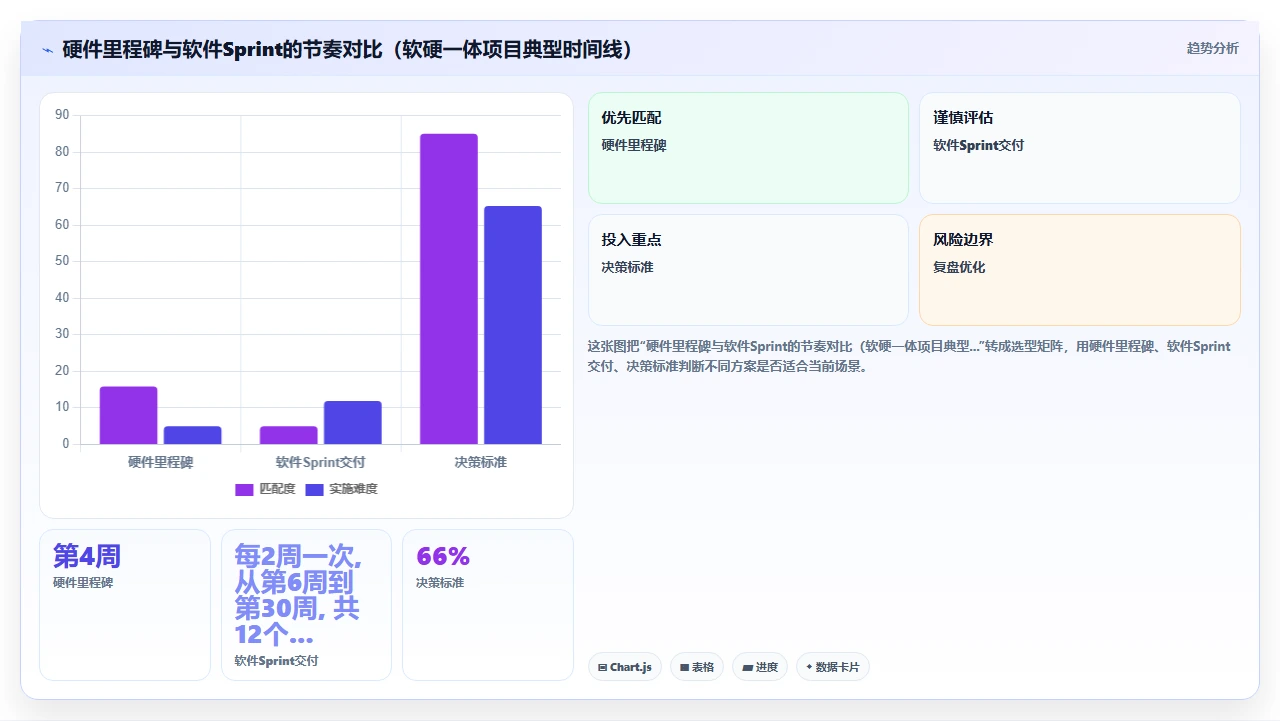Image resolution: width=1280 pixels, height=721 pixels.
Task: Click the 软件Sprint交付 x-axis label
Action: tap(321, 462)
